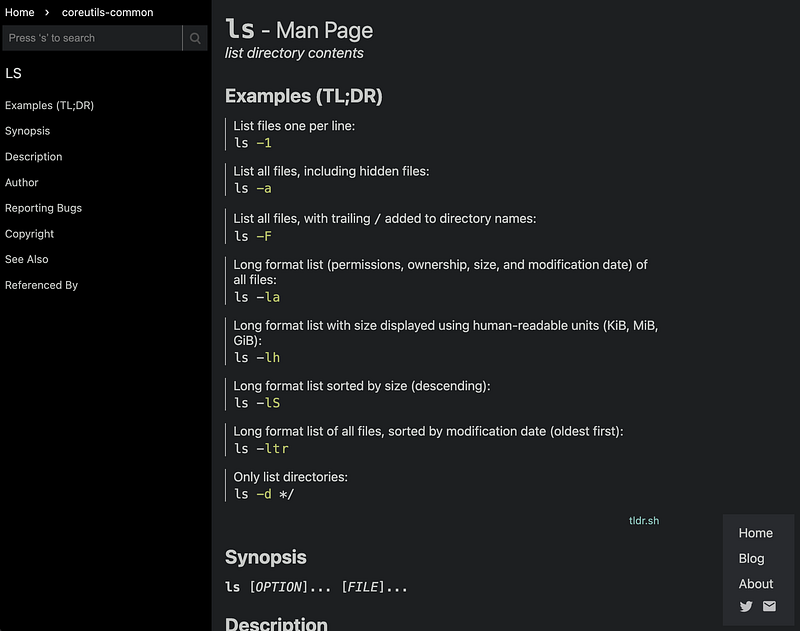Screen dimensions: 800x631
Task: Open coreutils-common breadcrumb link
Action: point(108,12)
